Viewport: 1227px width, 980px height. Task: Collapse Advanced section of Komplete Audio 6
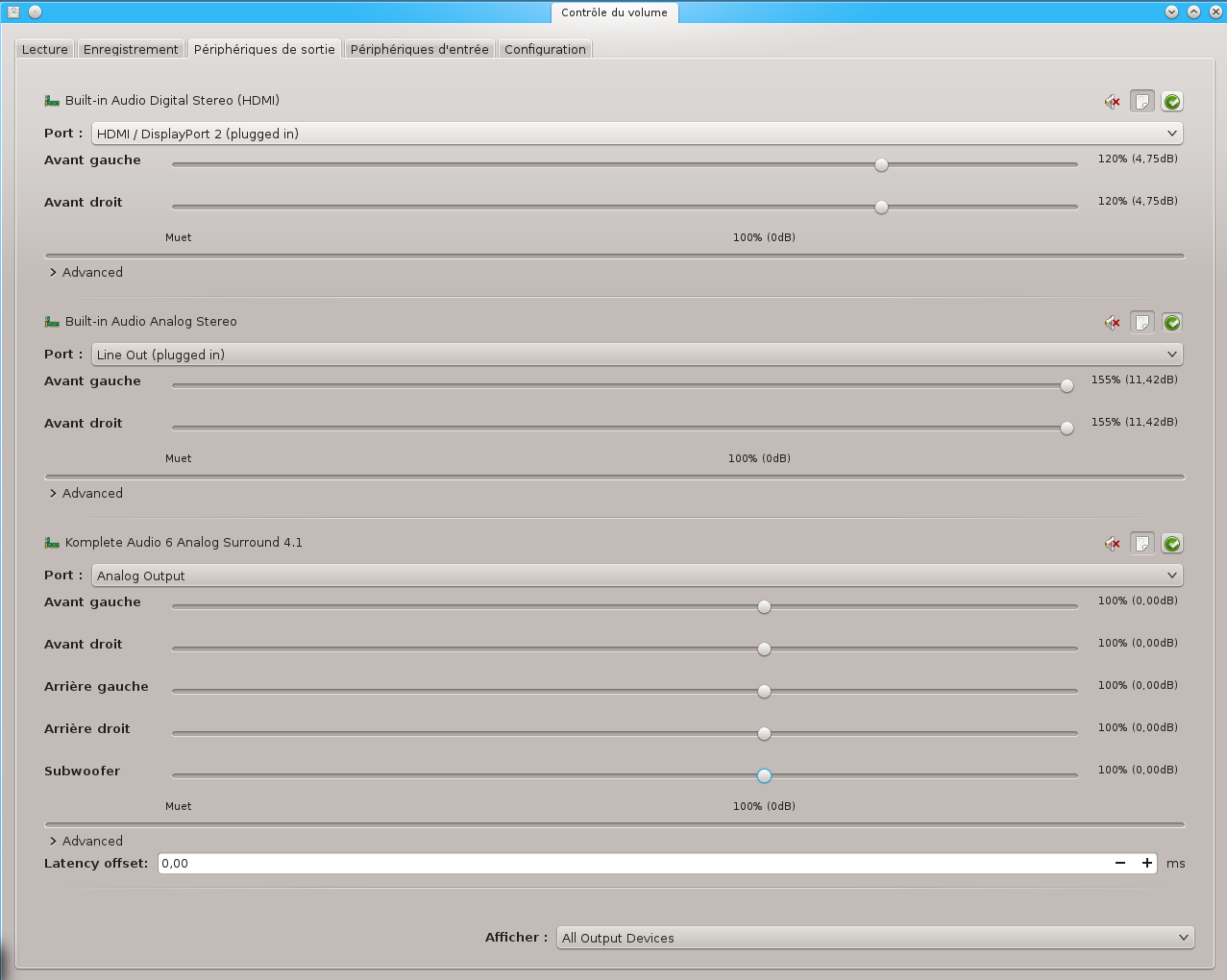(86, 841)
